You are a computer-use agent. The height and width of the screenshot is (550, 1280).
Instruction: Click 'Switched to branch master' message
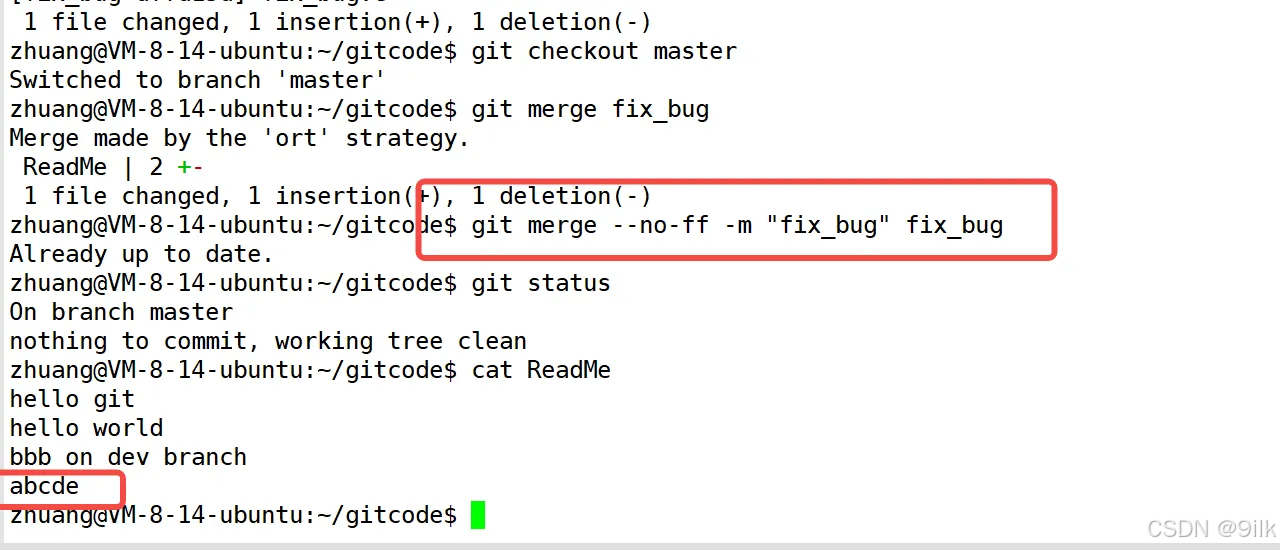[x=198, y=80]
